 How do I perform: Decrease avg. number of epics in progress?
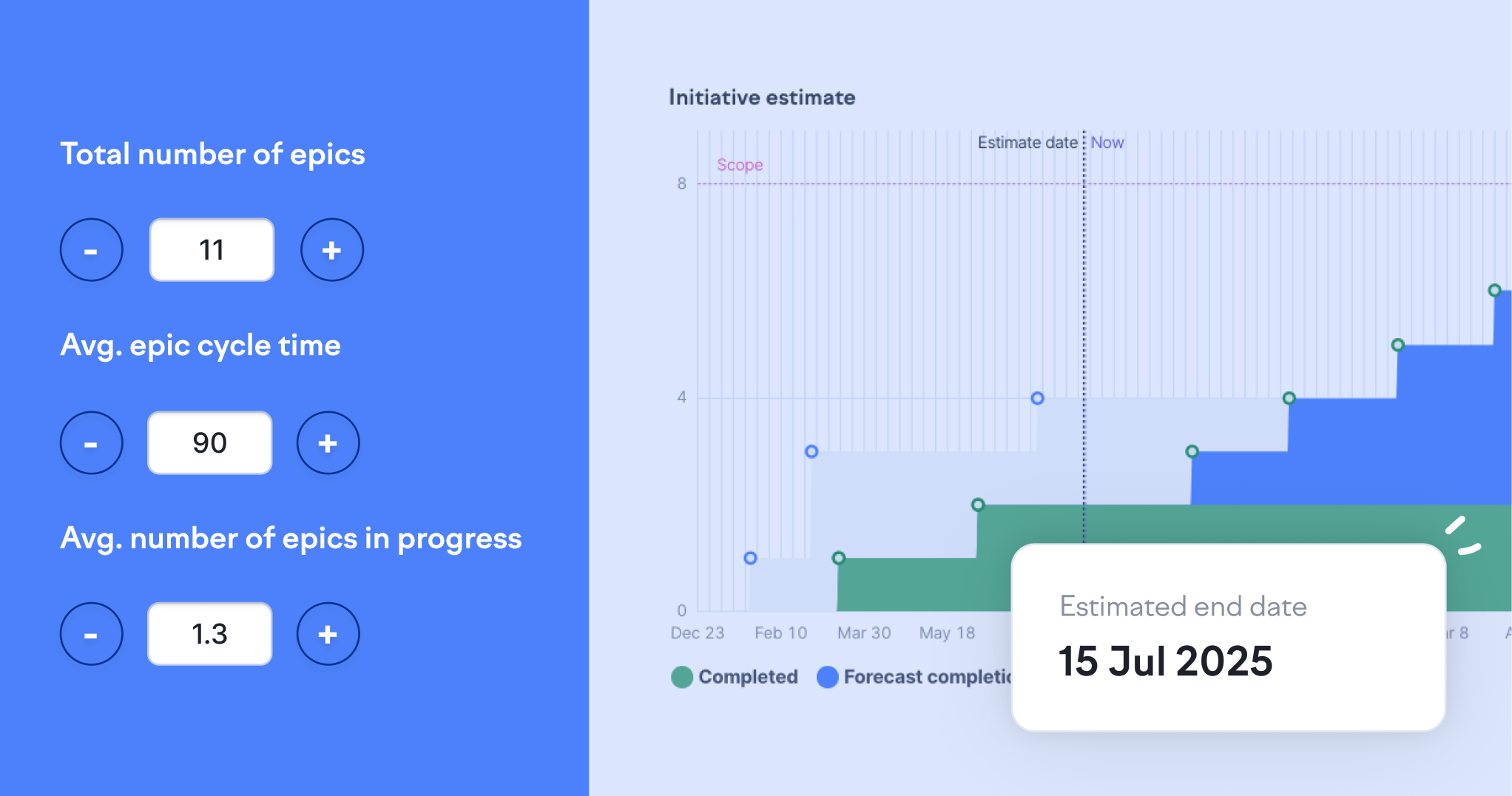pyautogui.click(x=91, y=634)
